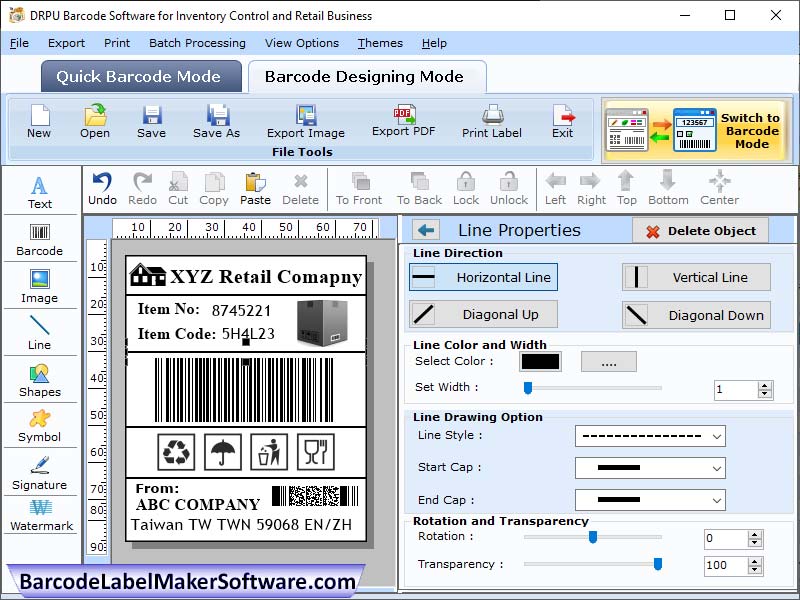Align object Left
800x600 pixels.
[x=555, y=189]
